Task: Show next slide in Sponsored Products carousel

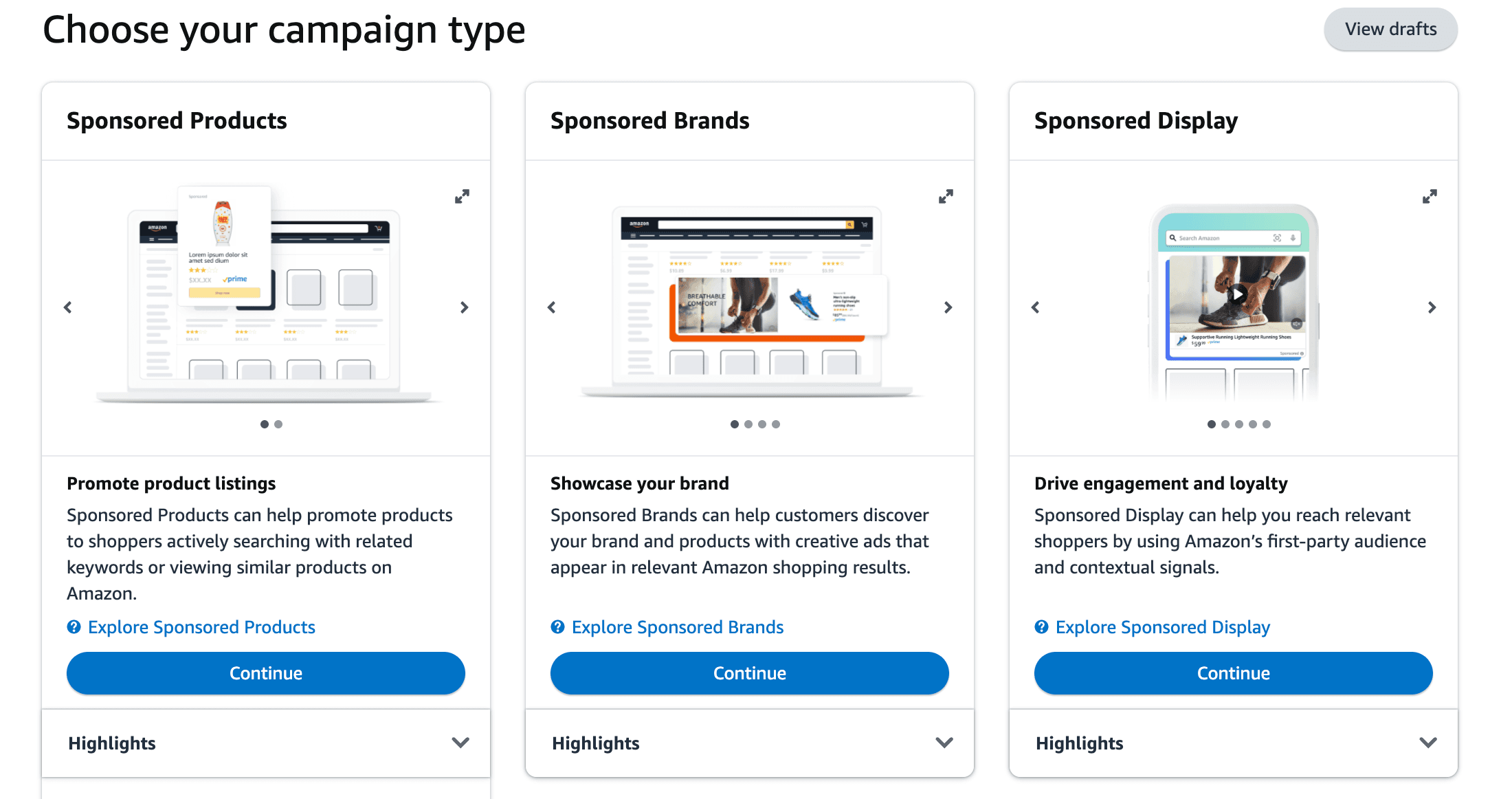Action: 465,307
